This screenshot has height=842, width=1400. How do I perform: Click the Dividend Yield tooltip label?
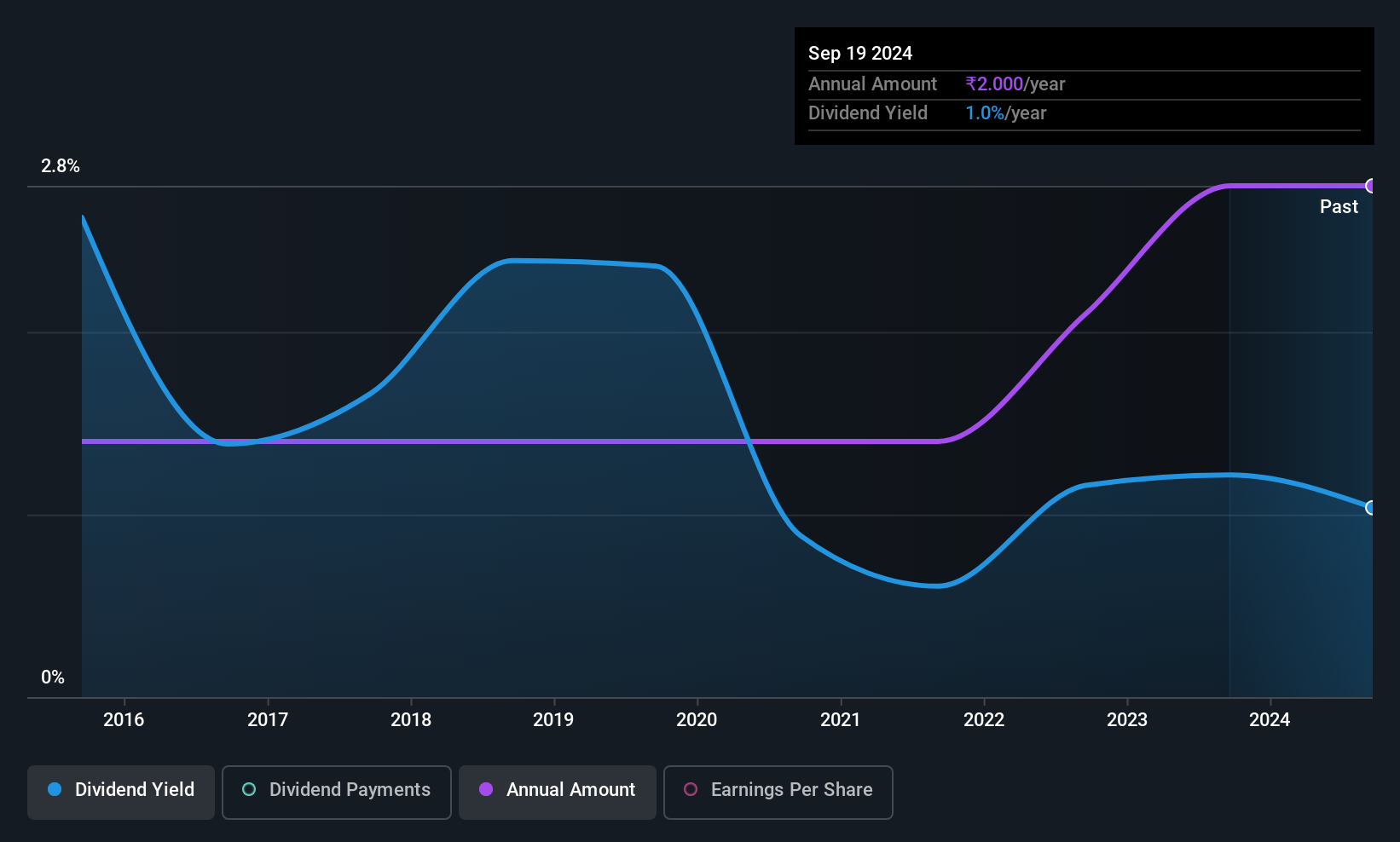(x=868, y=112)
